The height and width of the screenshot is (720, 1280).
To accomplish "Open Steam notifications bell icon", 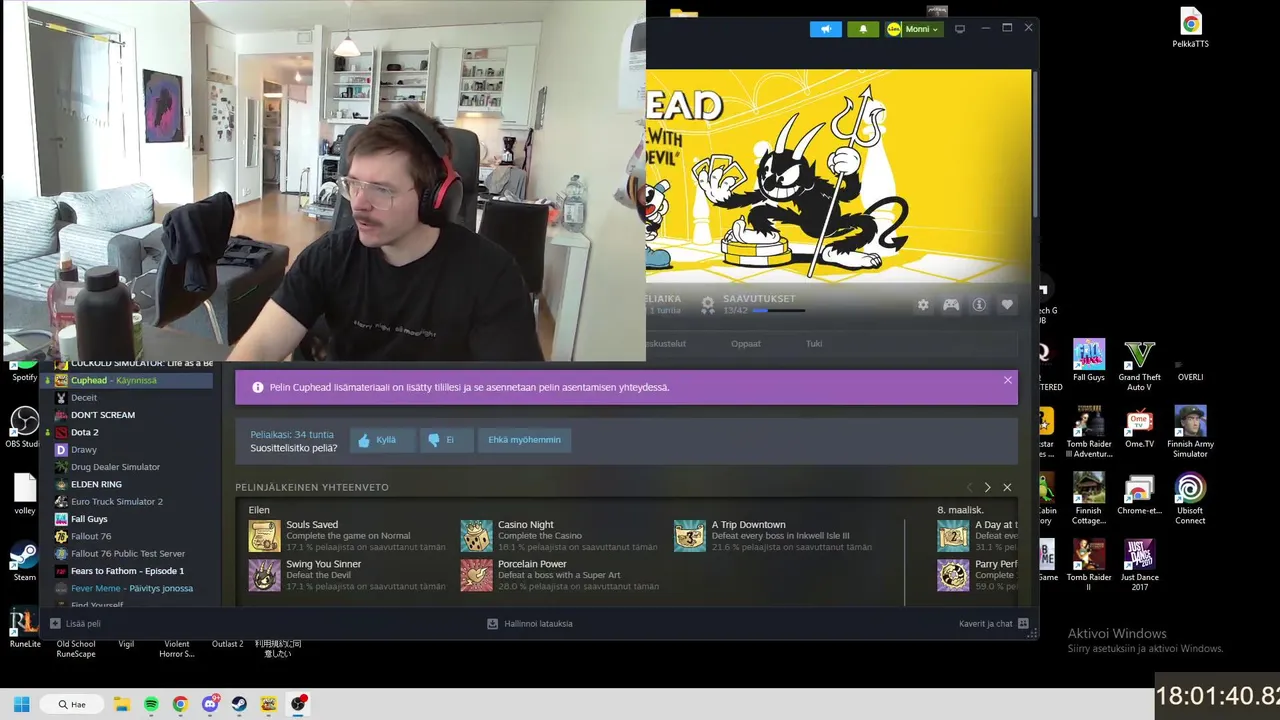I will (863, 29).
